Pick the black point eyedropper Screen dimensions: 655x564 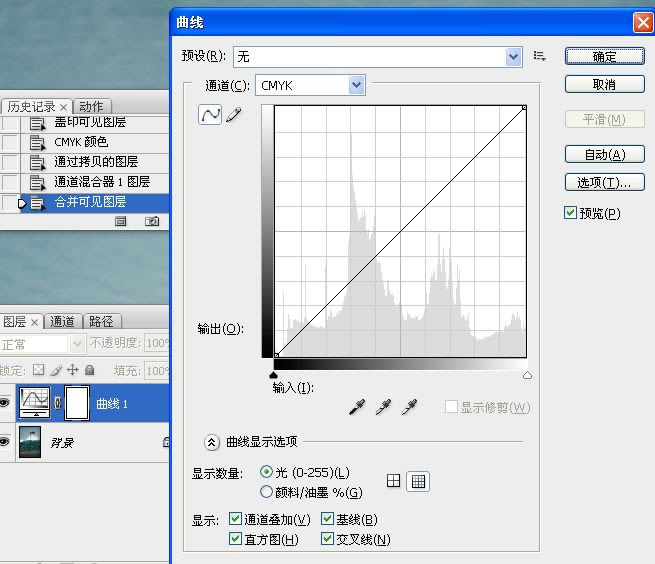pyautogui.click(x=357, y=407)
